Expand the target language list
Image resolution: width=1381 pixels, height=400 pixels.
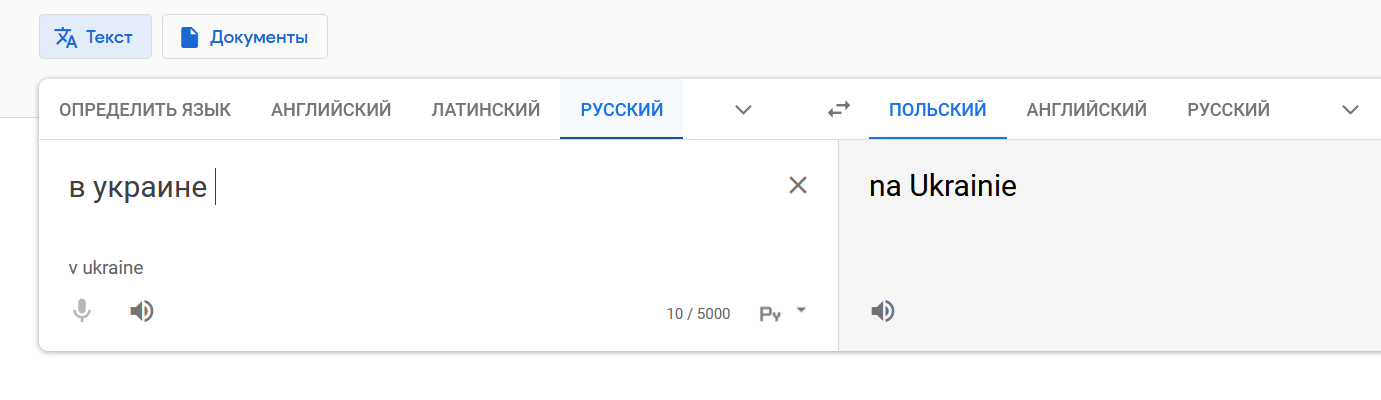point(1351,110)
